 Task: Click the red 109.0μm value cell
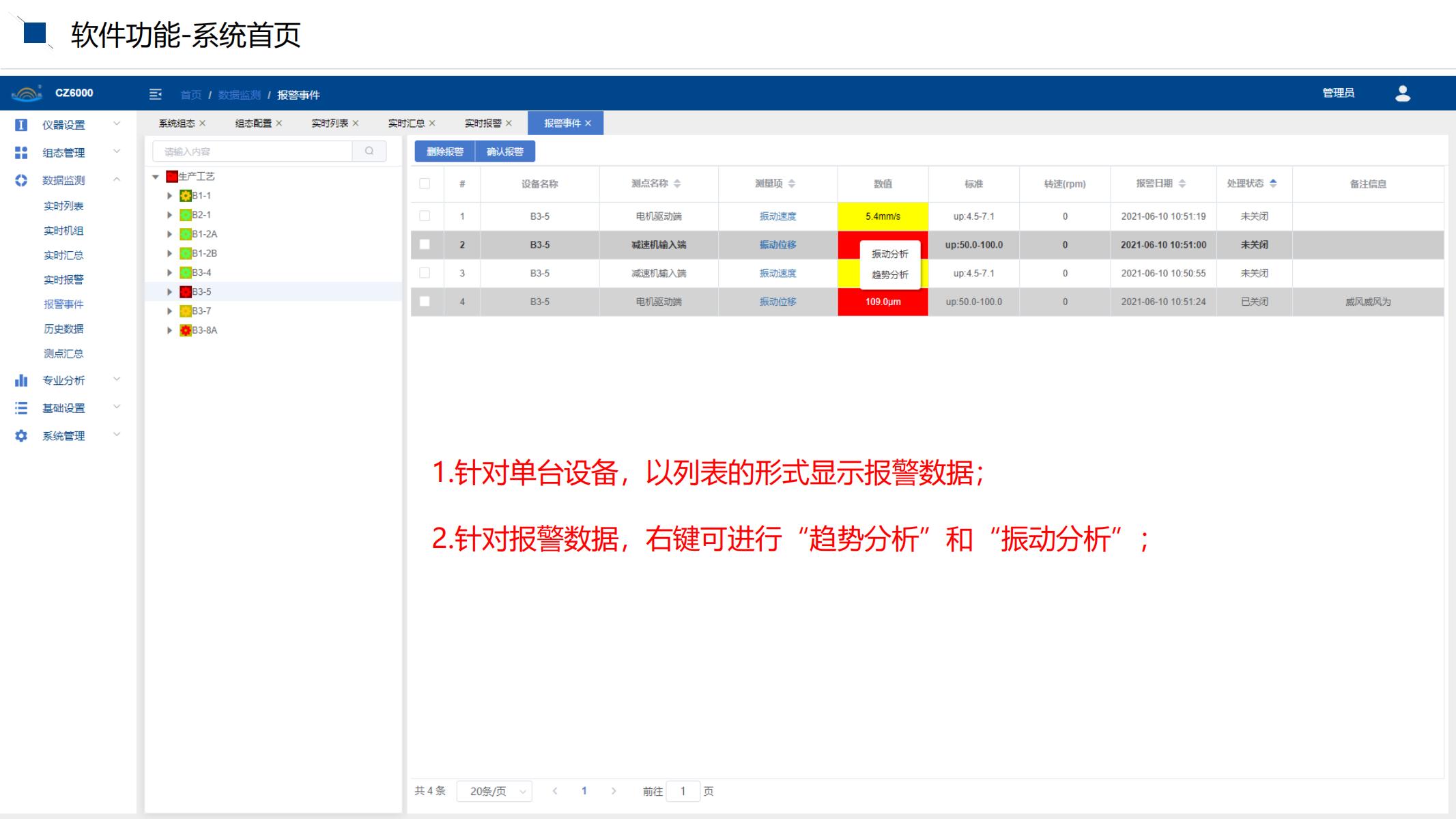coord(883,301)
